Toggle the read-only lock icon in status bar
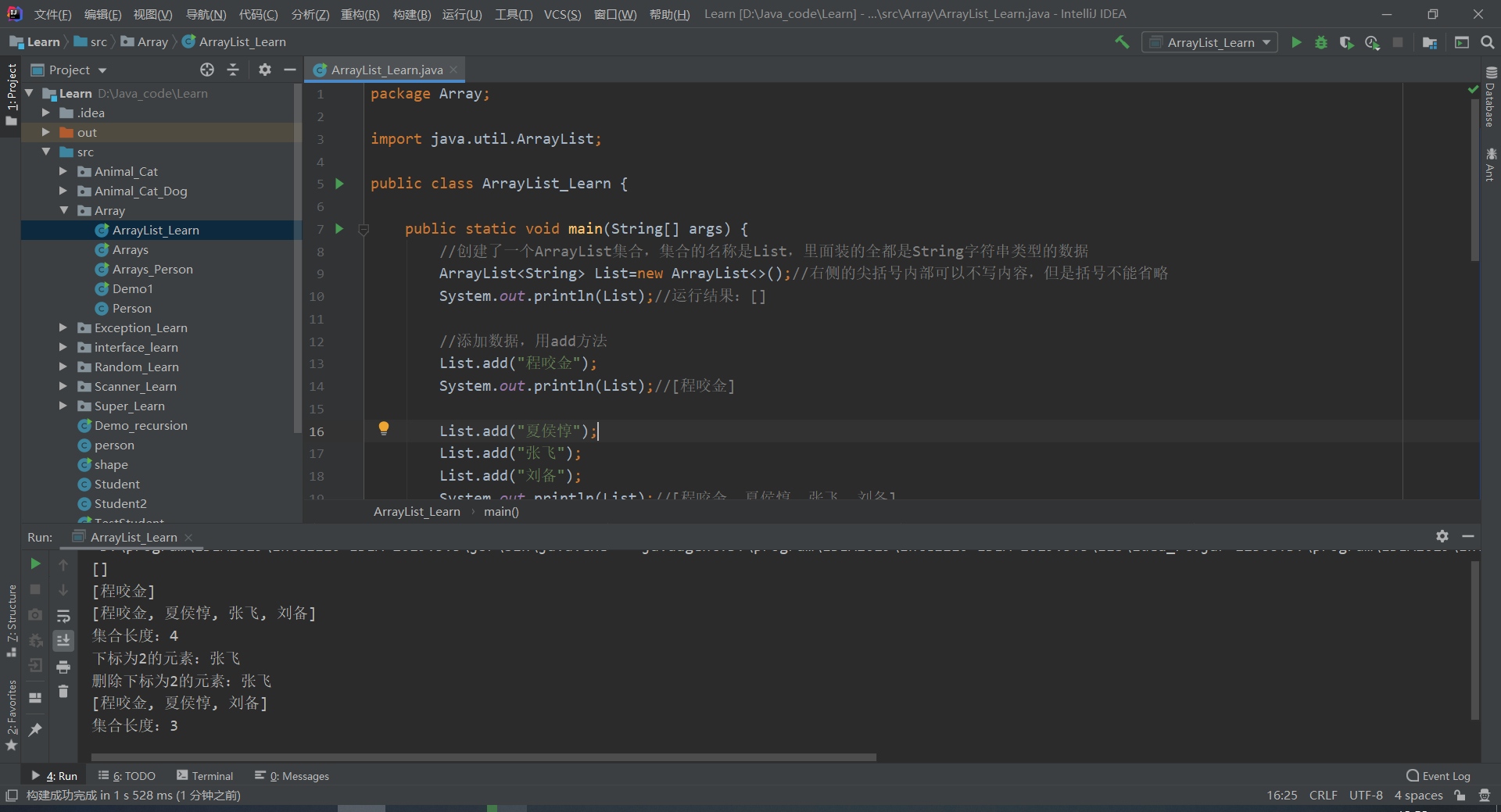 (x=1460, y=796)
